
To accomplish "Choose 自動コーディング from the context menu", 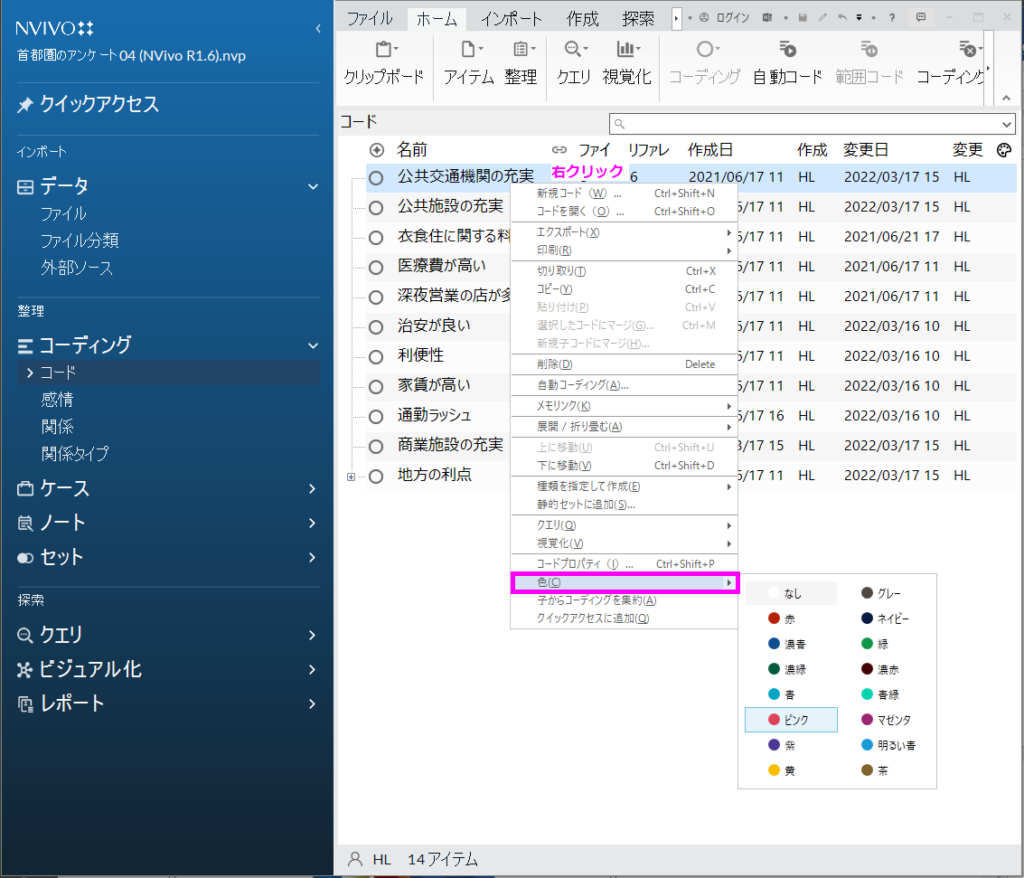I will coord(583,385).
